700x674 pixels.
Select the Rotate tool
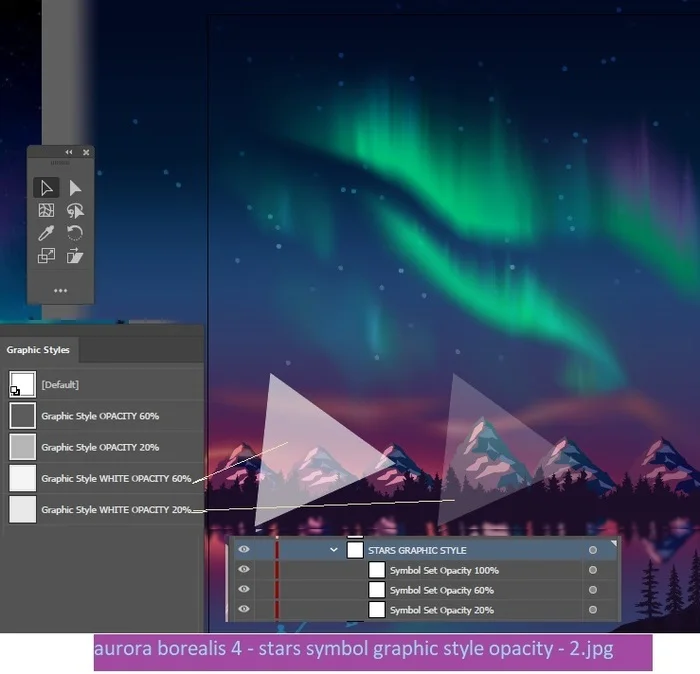tap(75, 233)
